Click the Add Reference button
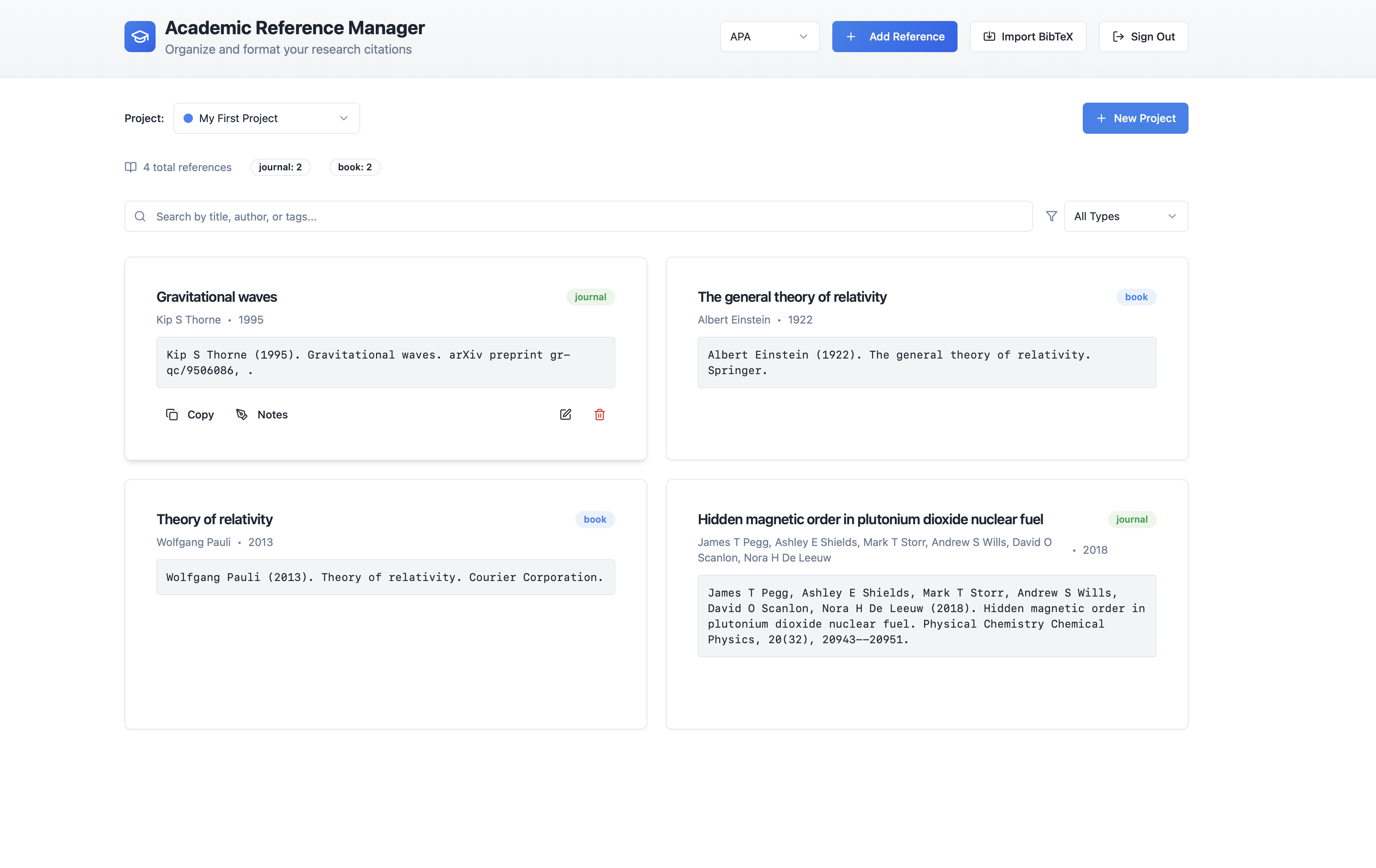The height and width of the screenshot is (868, 1376). click(894, 37)
